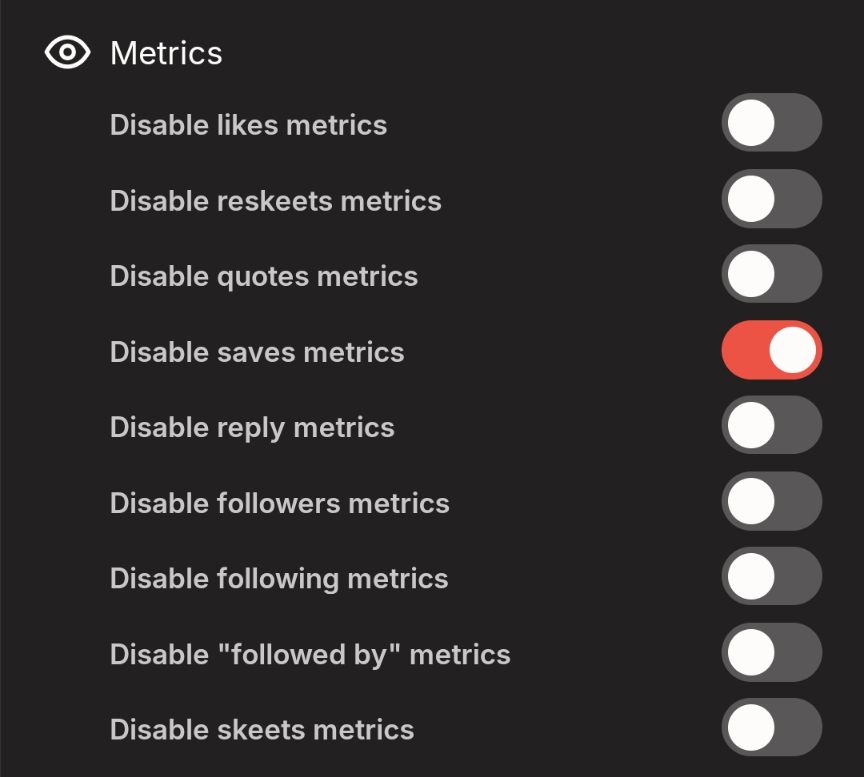Image resolution: width=864 pixels, height=777 pixels.
Task: Turn on the reskeets metrics toggle switch
Action: pos(771,199)
